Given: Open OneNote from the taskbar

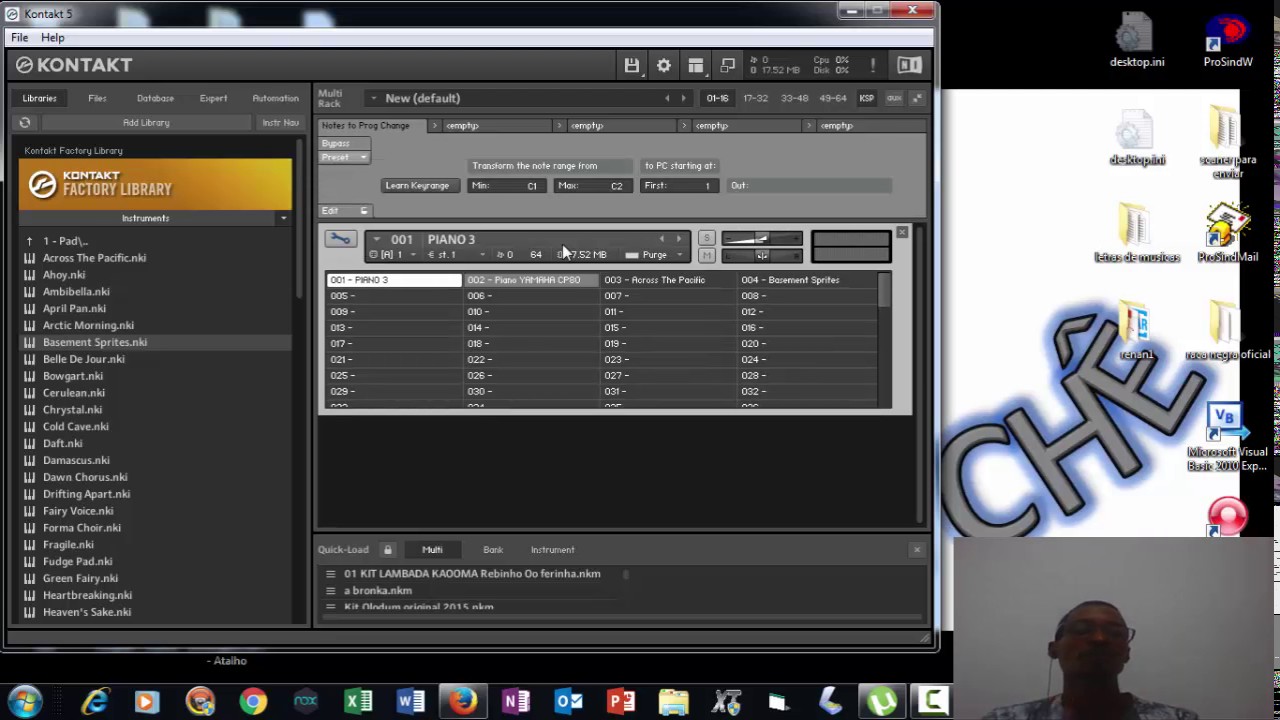Looking at the screenshot, I should click(516, 701).
